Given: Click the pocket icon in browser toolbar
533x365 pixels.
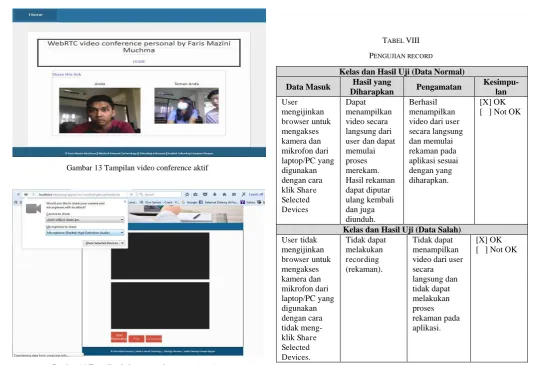Looking at the screenshot, I should tap(205, 194).
